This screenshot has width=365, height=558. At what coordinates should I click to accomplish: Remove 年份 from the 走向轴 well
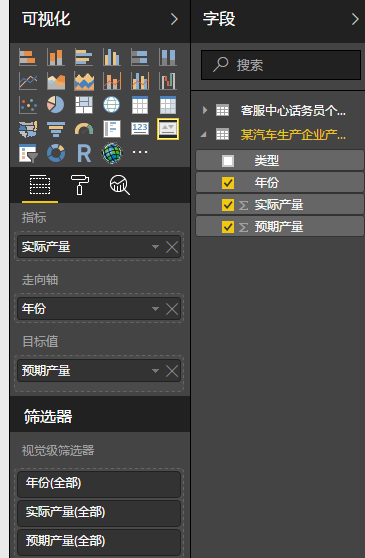coord(172,309)
